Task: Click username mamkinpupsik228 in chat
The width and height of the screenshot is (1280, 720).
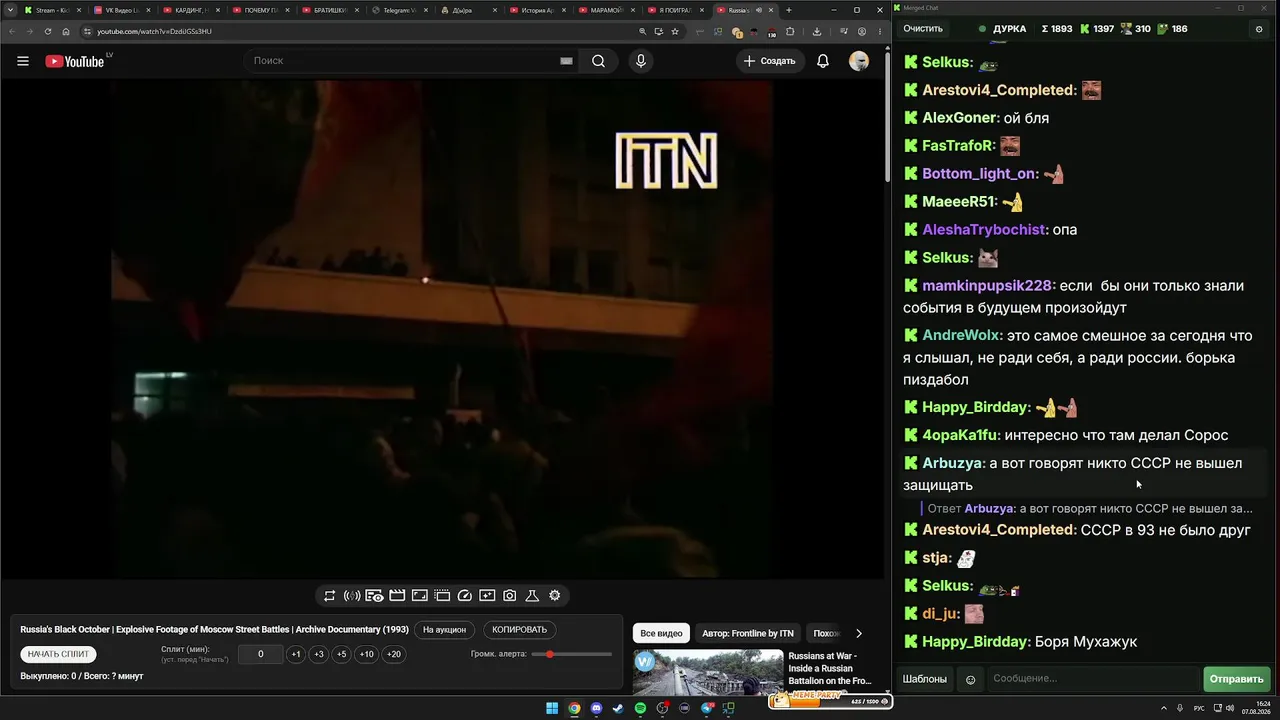Action: pyautogui.click(x=987, y=286)
